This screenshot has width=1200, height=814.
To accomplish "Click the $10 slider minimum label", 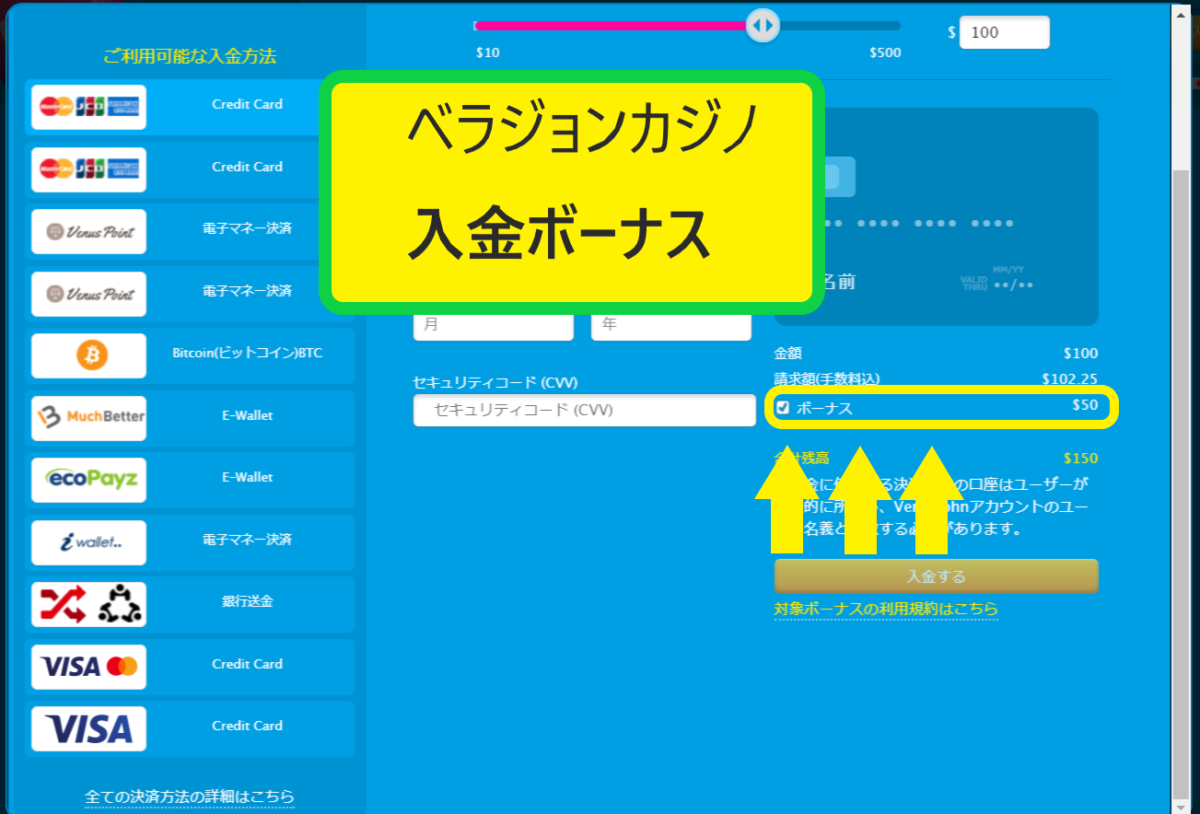I will click(488, 53).
